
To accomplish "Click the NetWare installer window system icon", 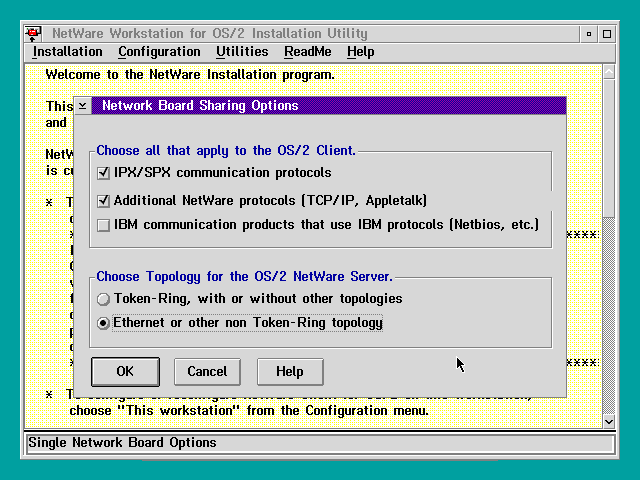I will click(x=33, y=33).
